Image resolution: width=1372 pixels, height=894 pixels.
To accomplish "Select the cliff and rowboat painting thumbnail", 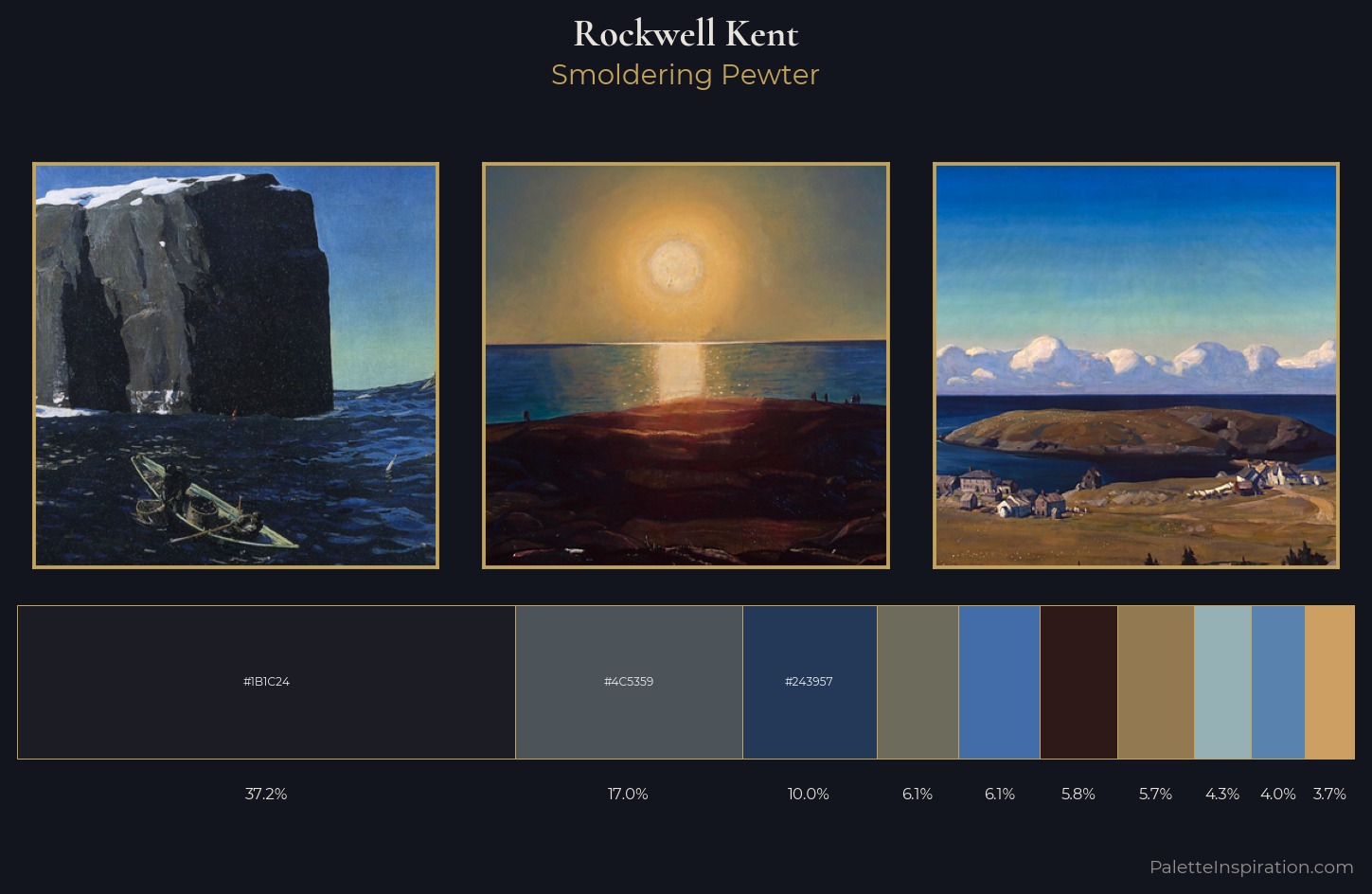I will 236,366.
